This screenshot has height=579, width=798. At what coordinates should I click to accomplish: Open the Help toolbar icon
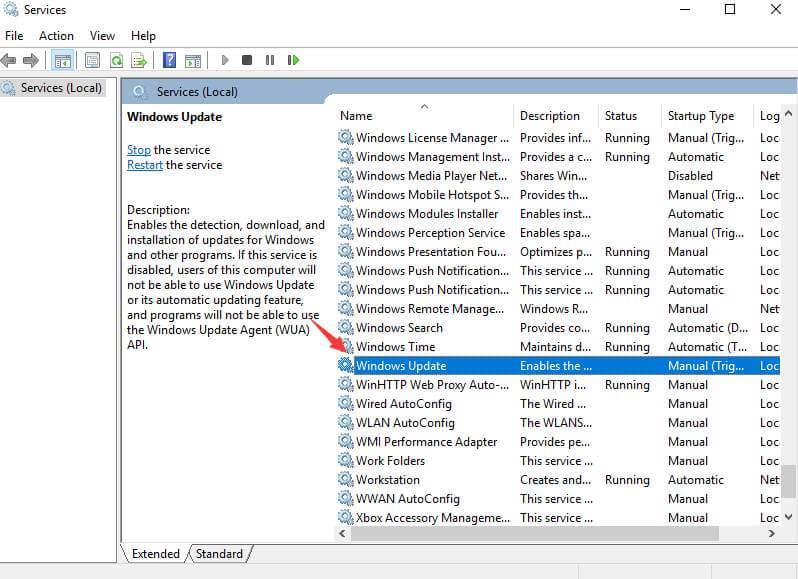pyautogui.click(x=169, y=60)
